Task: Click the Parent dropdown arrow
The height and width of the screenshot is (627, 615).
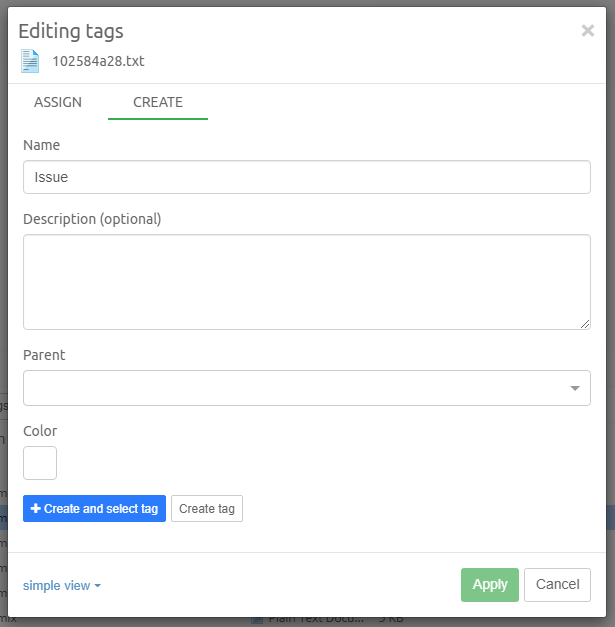Action: click(x=575, y=388)
